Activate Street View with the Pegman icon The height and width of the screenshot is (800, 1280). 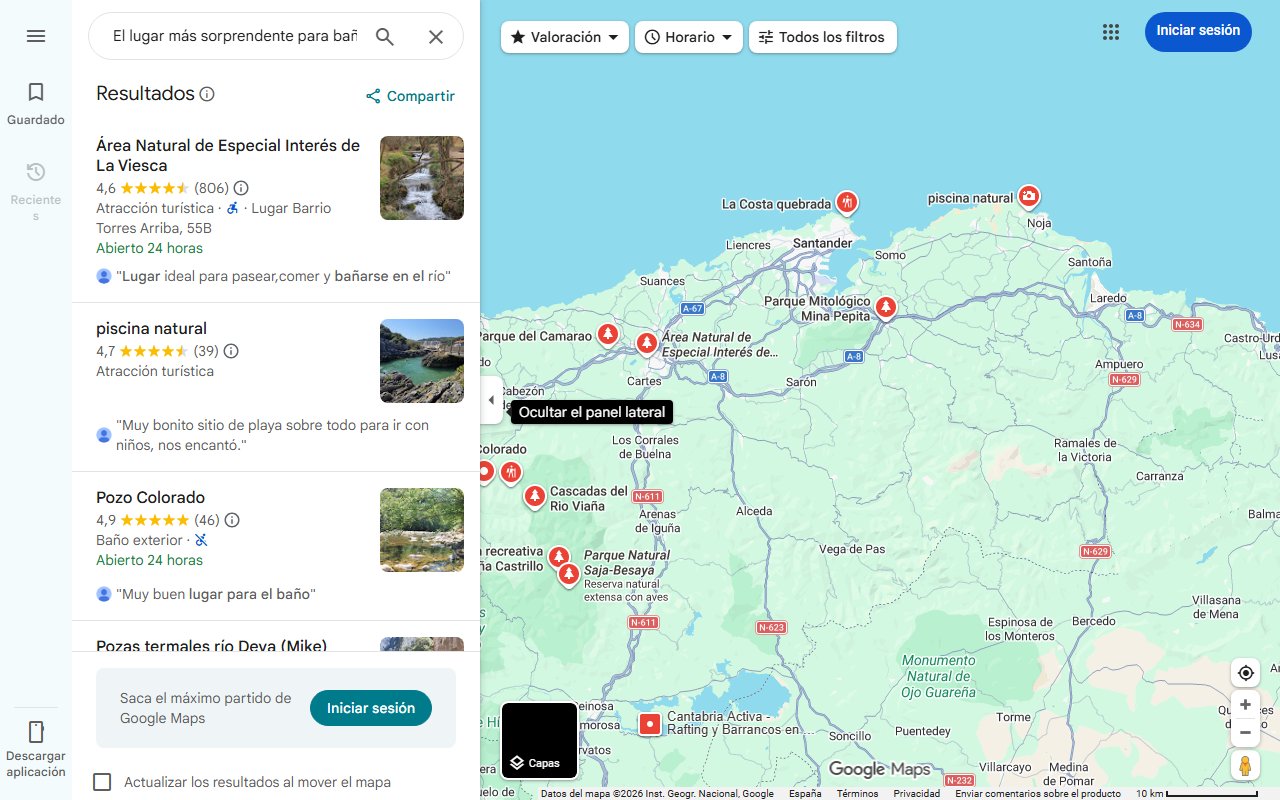tap(1245, 765)
